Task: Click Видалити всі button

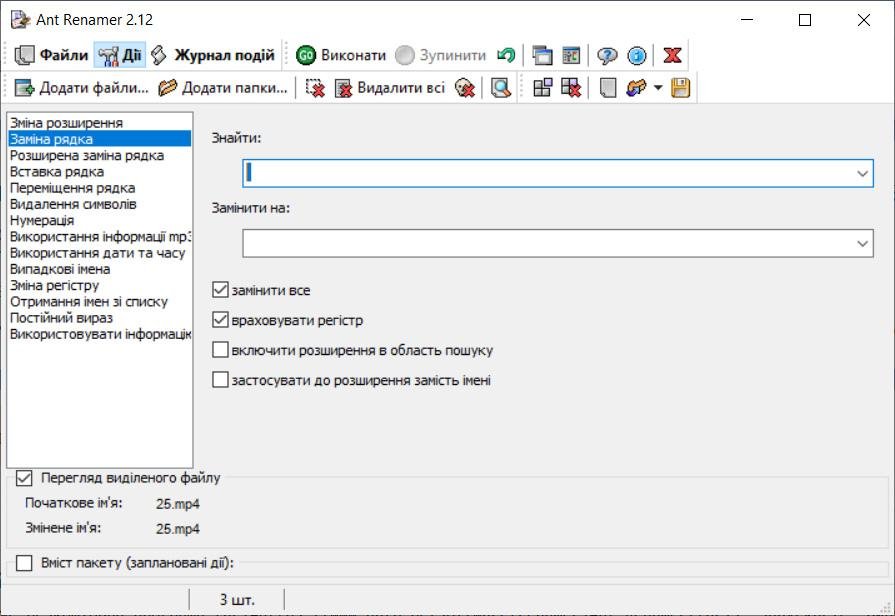Action: pos(389,88)
